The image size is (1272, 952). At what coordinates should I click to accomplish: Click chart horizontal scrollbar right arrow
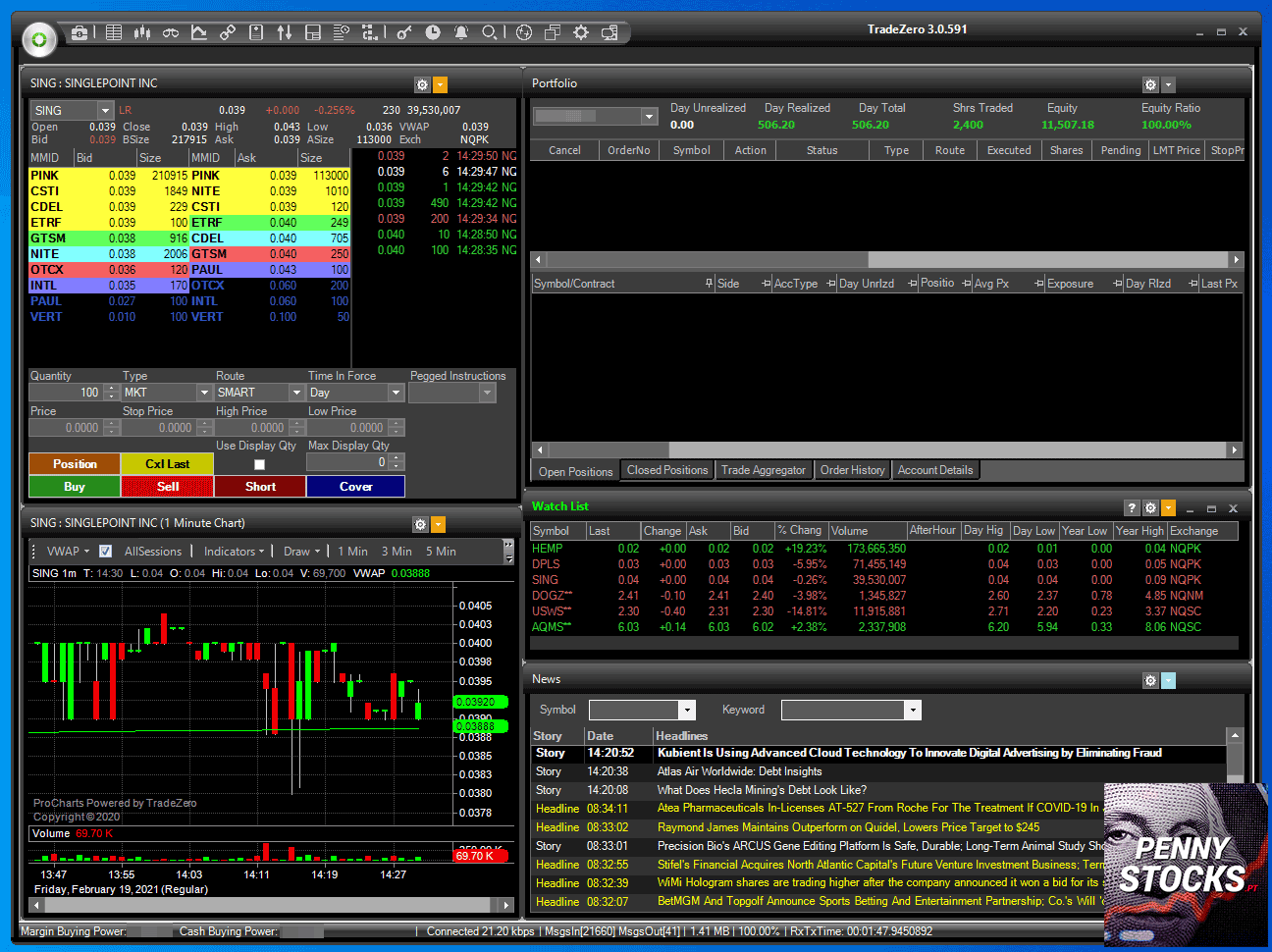pos(505,905)
